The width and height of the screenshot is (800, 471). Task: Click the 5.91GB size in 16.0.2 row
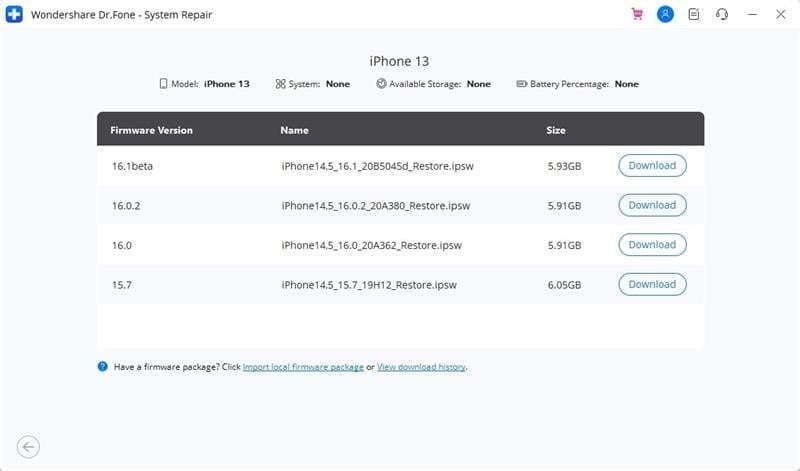coord(564,206)
